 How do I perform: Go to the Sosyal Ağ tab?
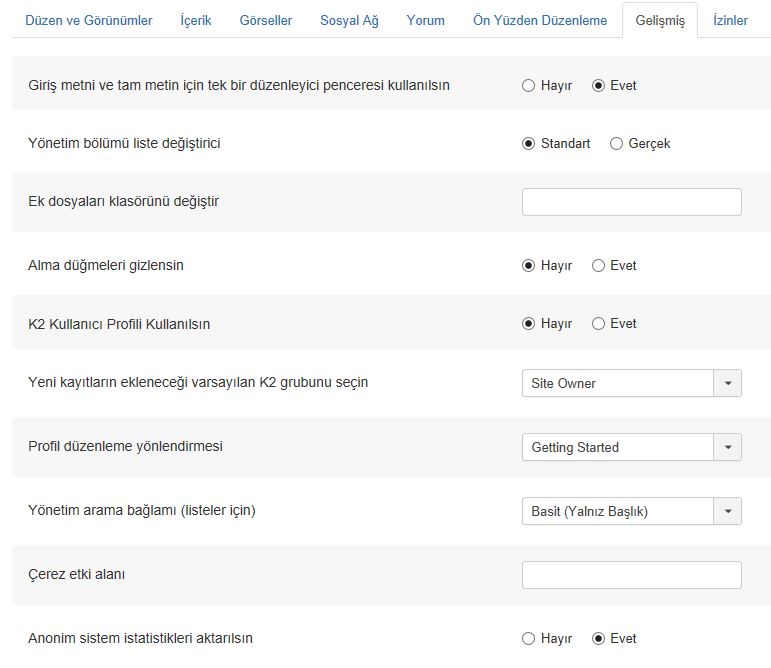(x=349, y=20)
